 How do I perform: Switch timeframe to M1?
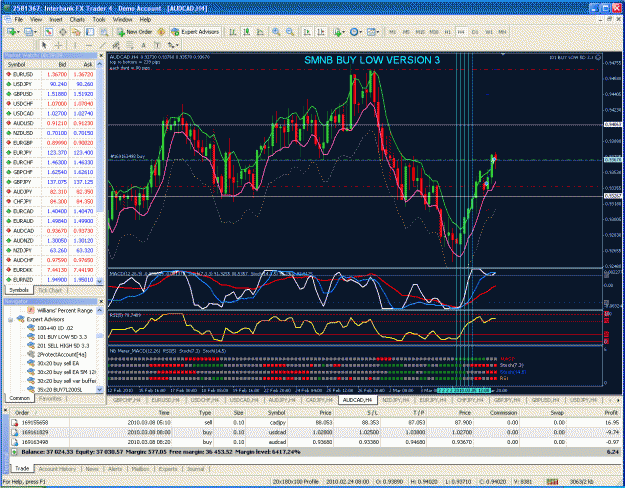(393, 32)
